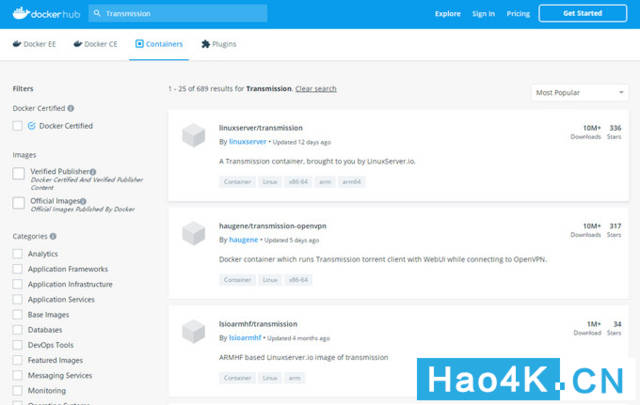
Task: Click the Docker Certified badge icon
Action: (31, 126)
